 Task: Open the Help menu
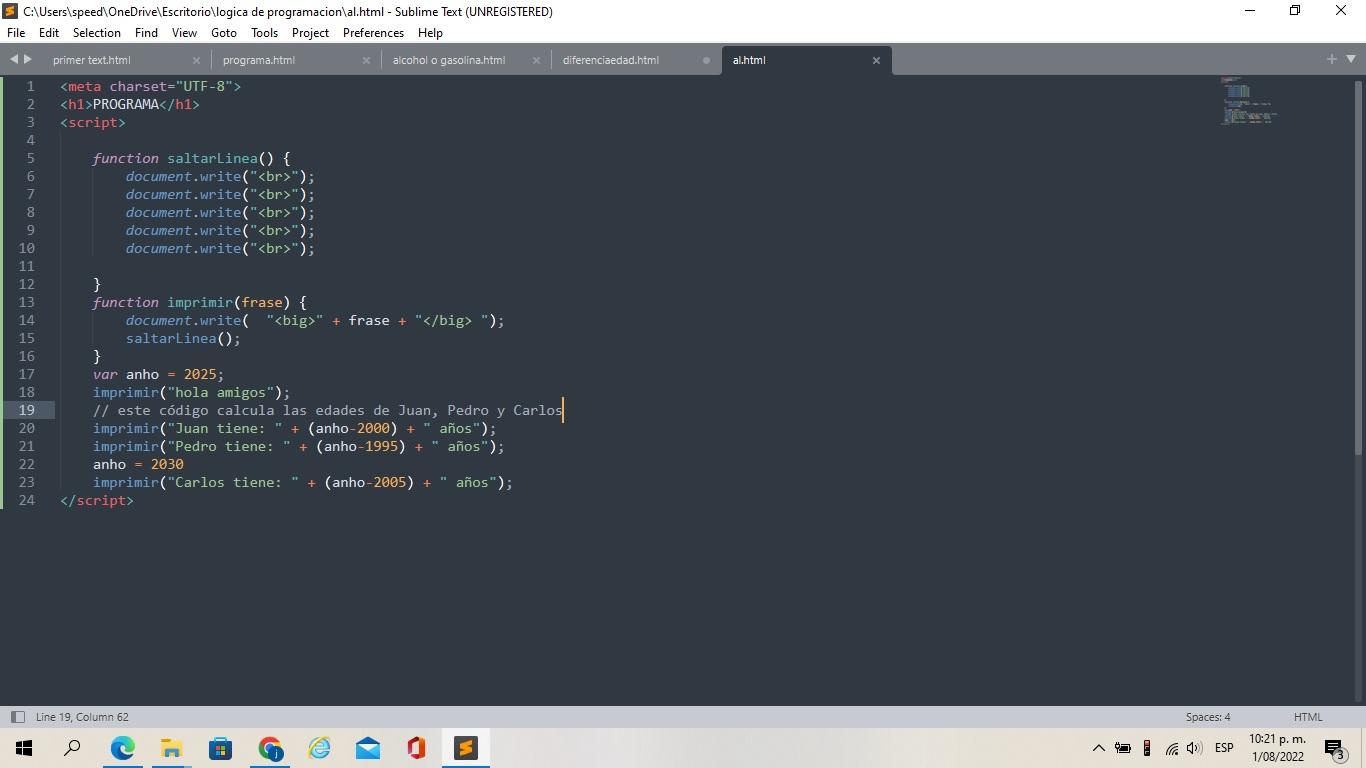point(430,33)
